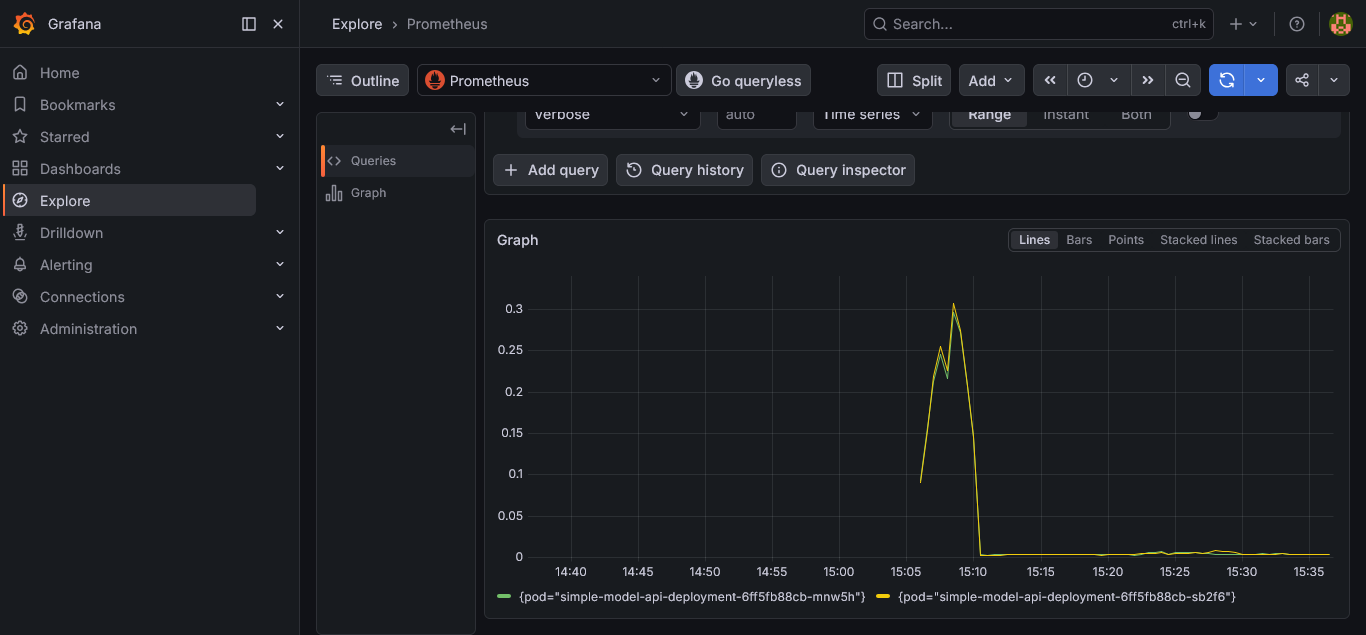The width and height of the screenshot is (1366, 635).
Task: Open Starred in the sidebar
Action: coord(64,137)
